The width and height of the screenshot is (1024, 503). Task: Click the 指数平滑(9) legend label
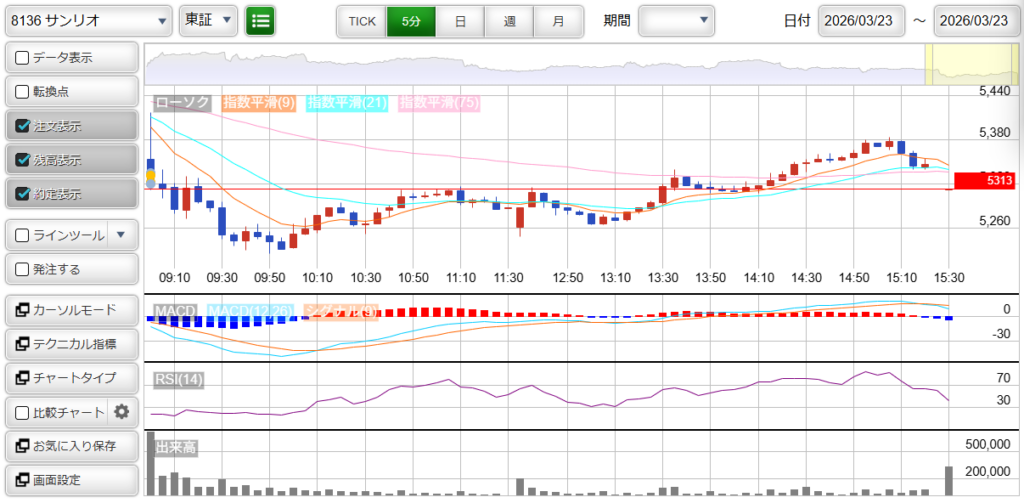coord(258,102)
